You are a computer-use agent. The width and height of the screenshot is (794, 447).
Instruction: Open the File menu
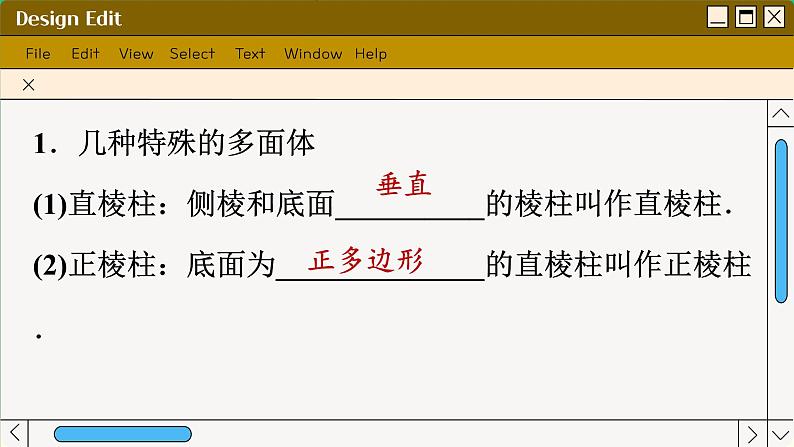[38, 54]
